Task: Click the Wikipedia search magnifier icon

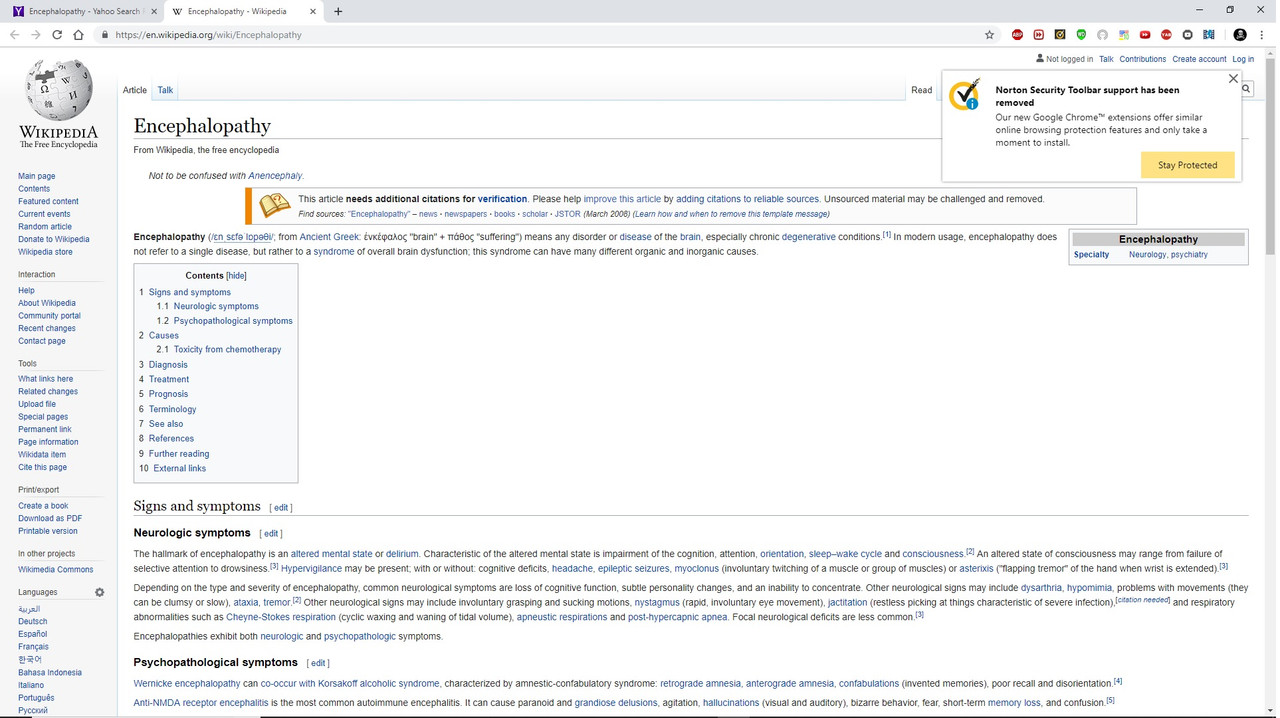Action: click(x=1246, y=90)
